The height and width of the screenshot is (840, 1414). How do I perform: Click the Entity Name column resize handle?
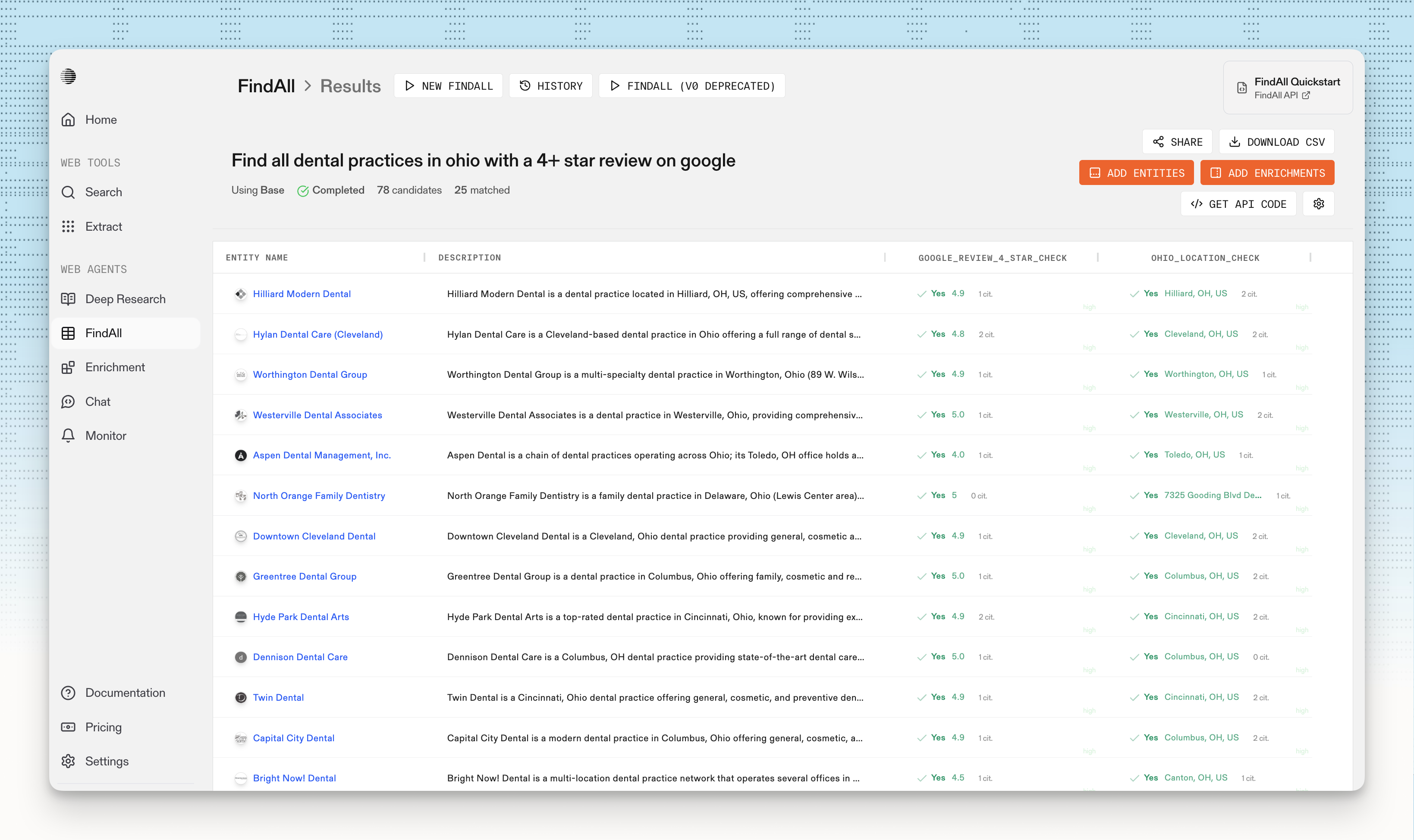pyautogui.click(x=424, y=257)
